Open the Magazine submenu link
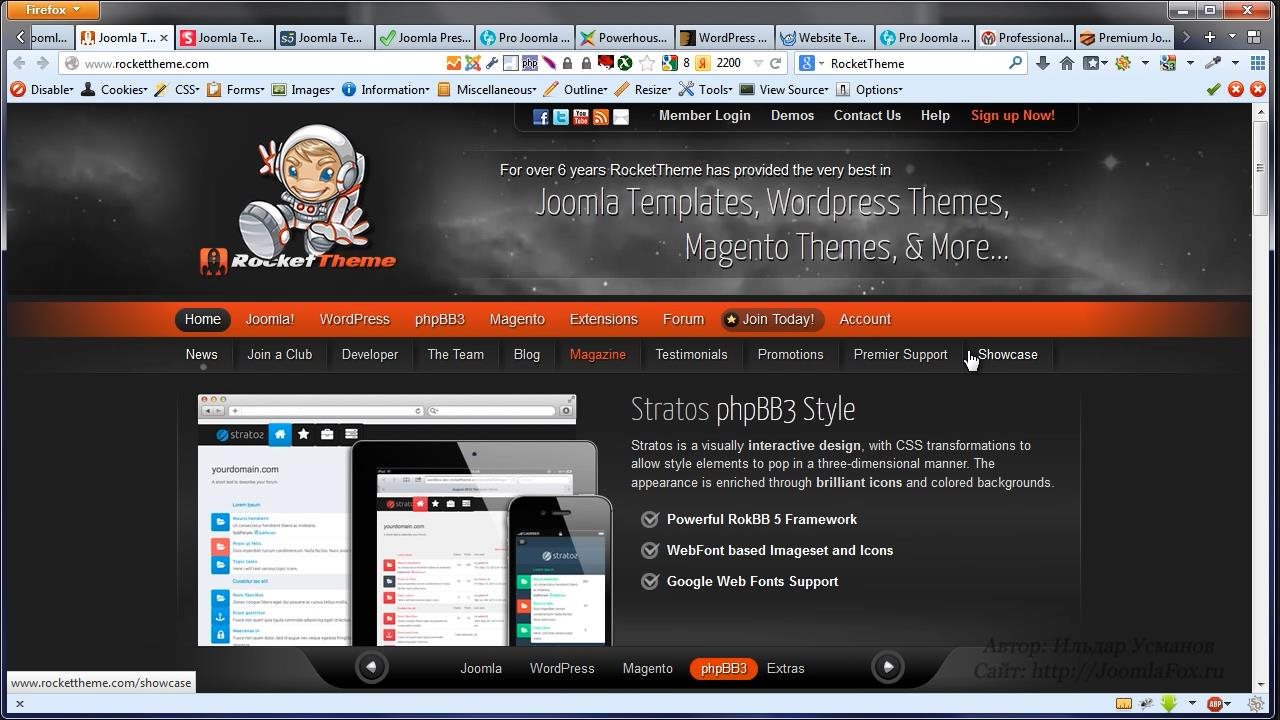 tap(597, 355)
